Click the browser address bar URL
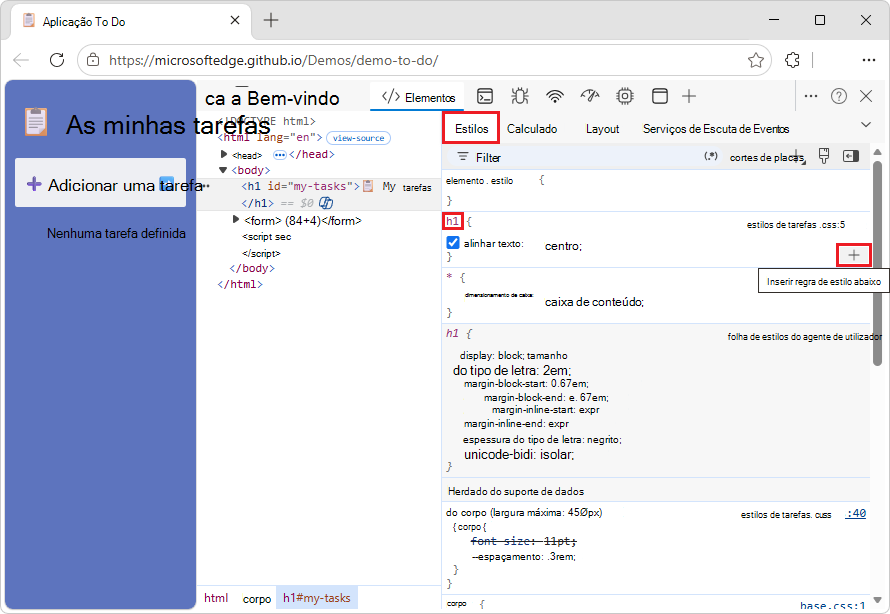Image resolution: width=890 pixels, height=614 pixels. 274,60
